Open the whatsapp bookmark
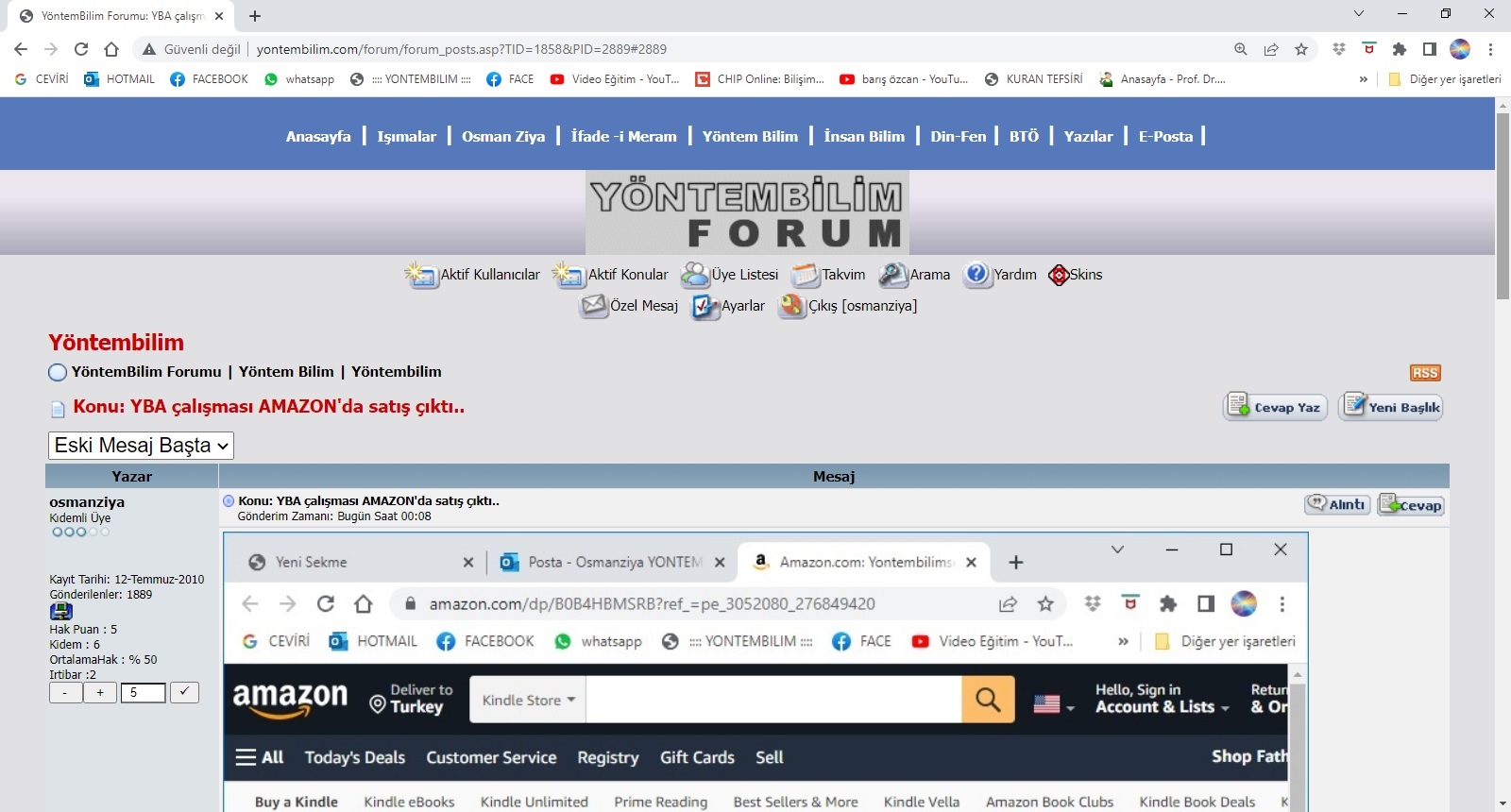This screenshot has height=812, width=1511. coord(299,79)
